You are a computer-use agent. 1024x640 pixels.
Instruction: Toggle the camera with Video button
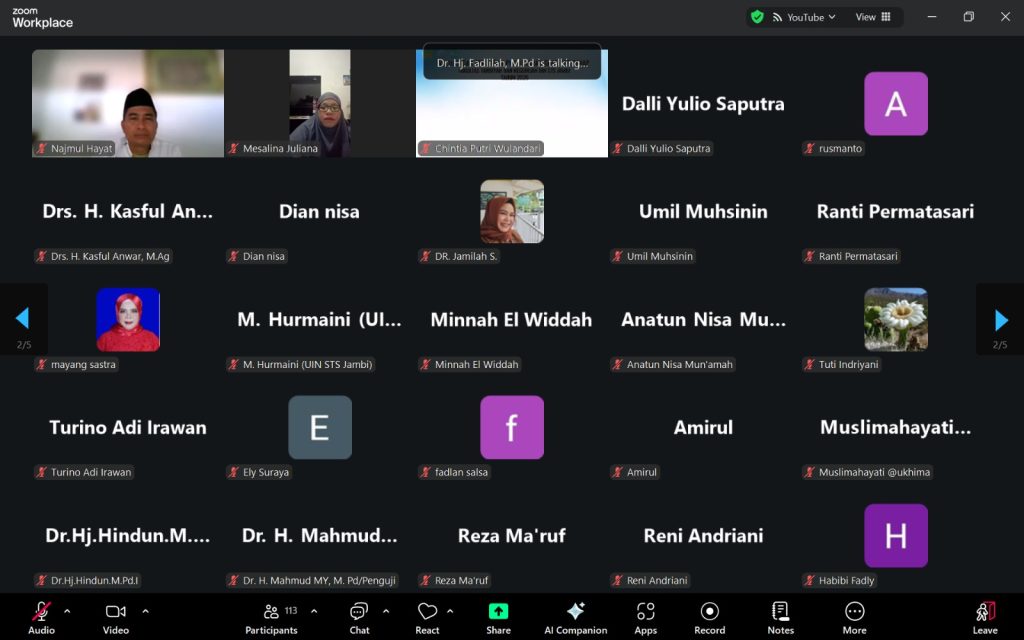tap(115, 617)
